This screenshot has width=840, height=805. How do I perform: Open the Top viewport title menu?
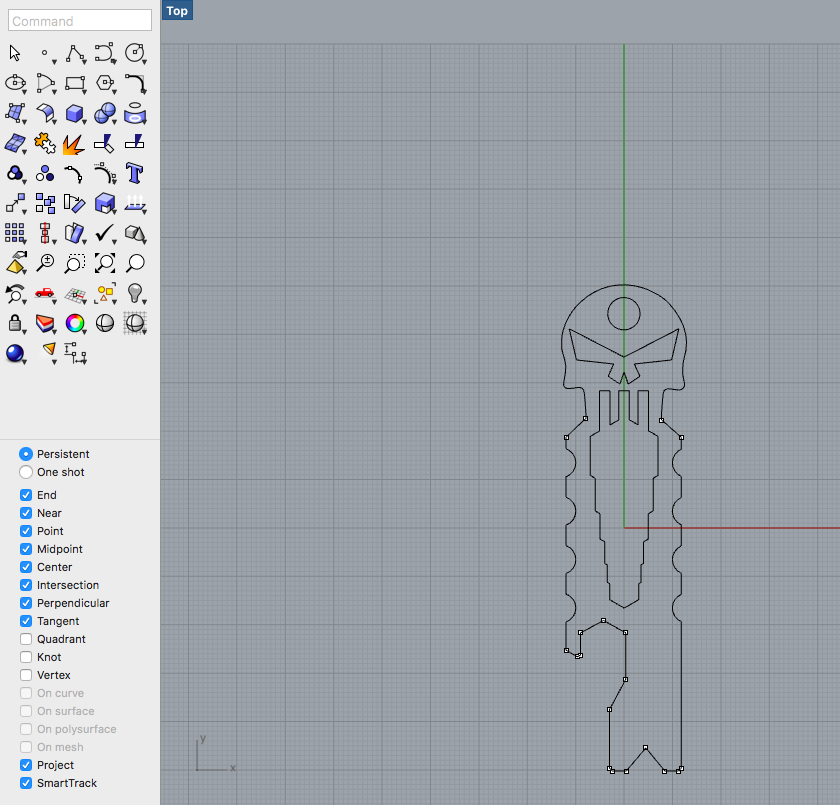click(177, 11)
